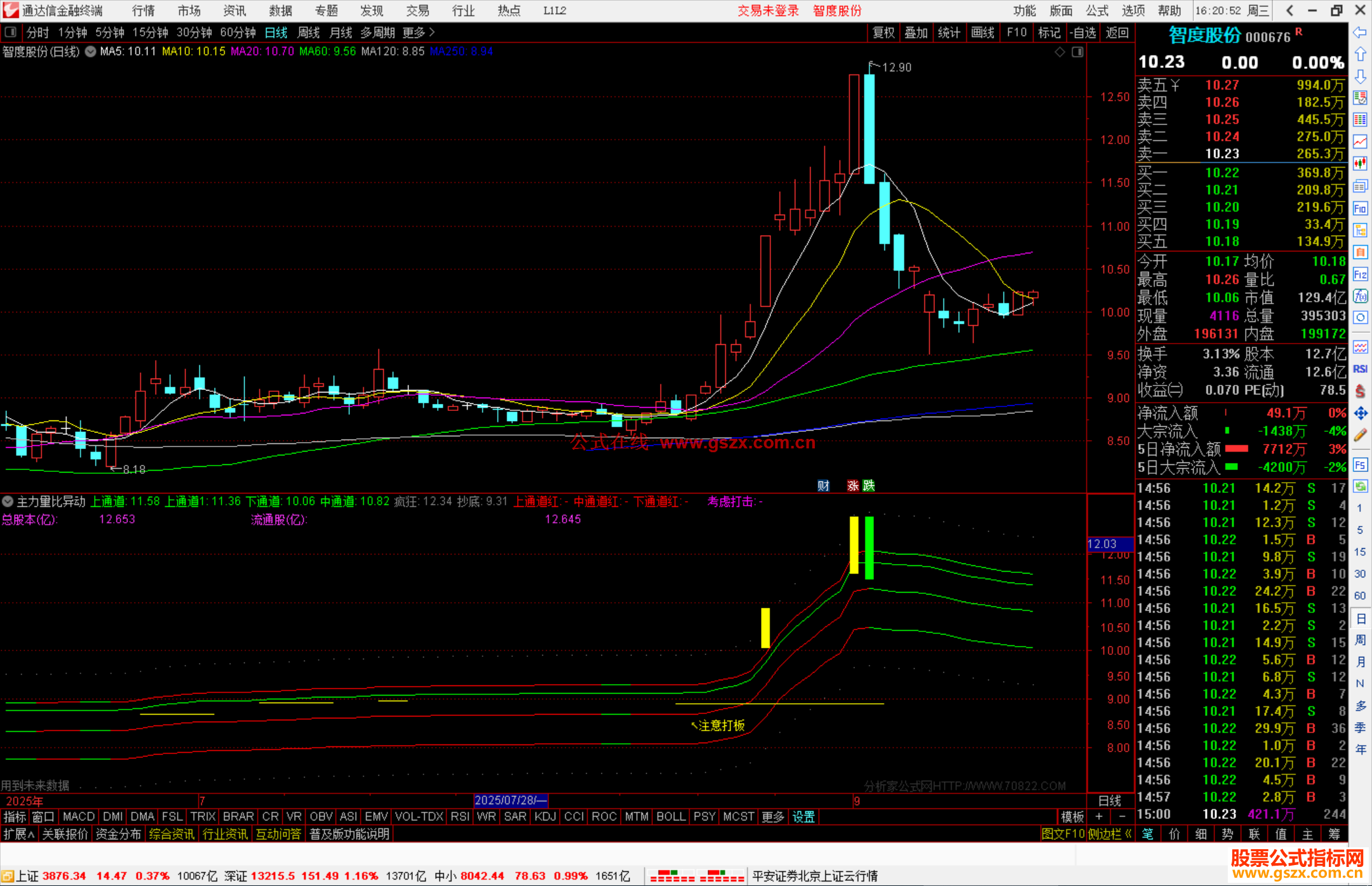Click the 画线 drawing button
Viewport: 1372px width, 886px height.
pos(983,32)
